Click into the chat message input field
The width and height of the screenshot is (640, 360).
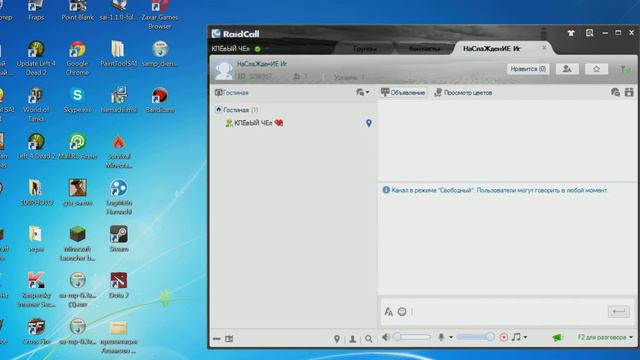click(508, 312)
